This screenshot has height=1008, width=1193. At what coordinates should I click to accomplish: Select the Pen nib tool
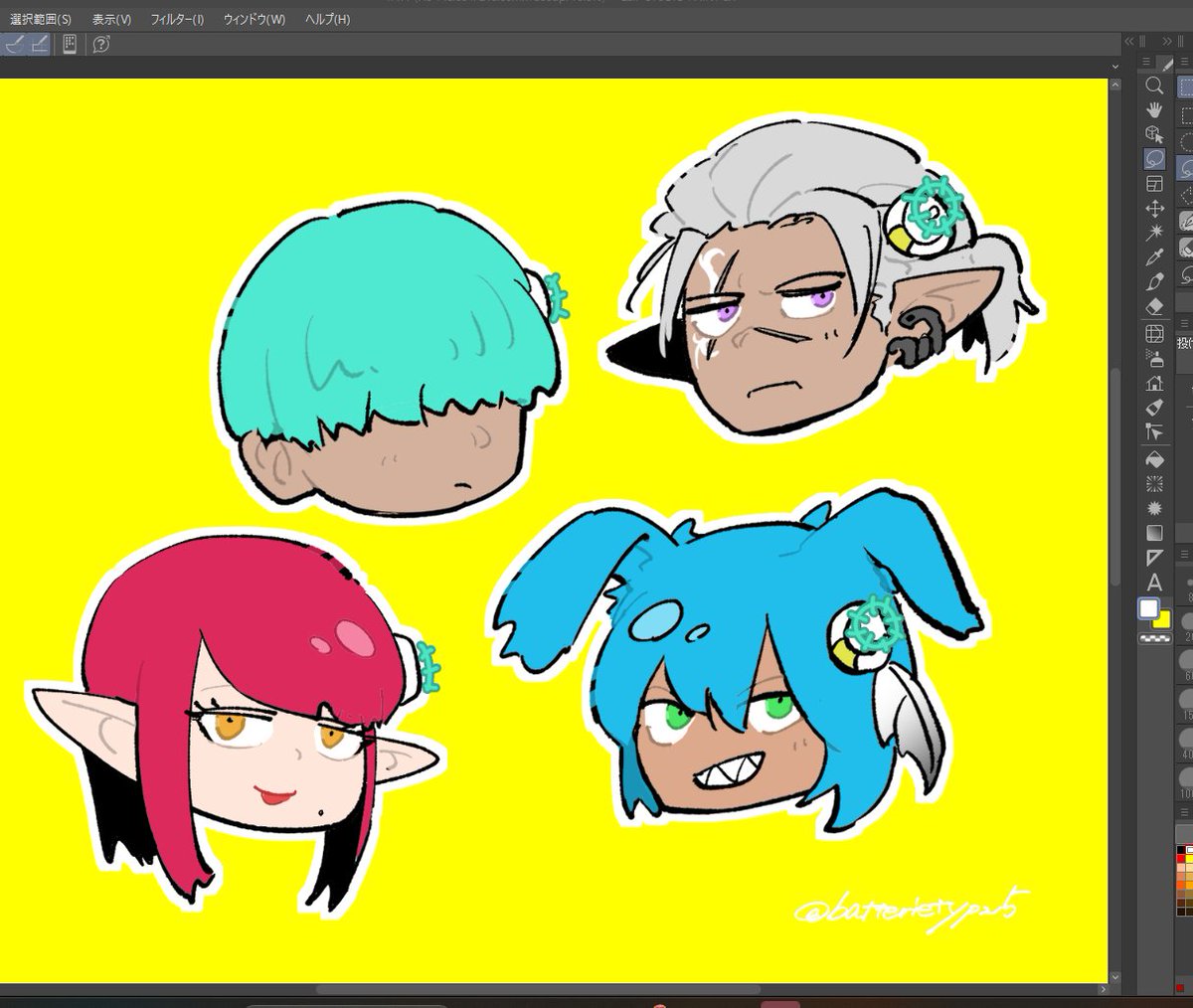[1154, 282]
